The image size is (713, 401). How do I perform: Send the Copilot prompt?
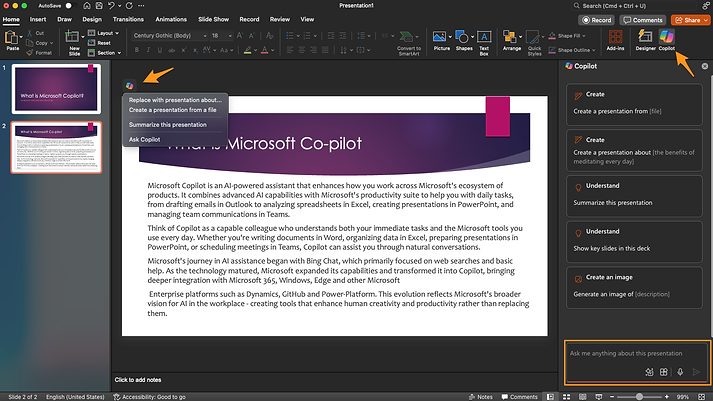pos(696,372)
